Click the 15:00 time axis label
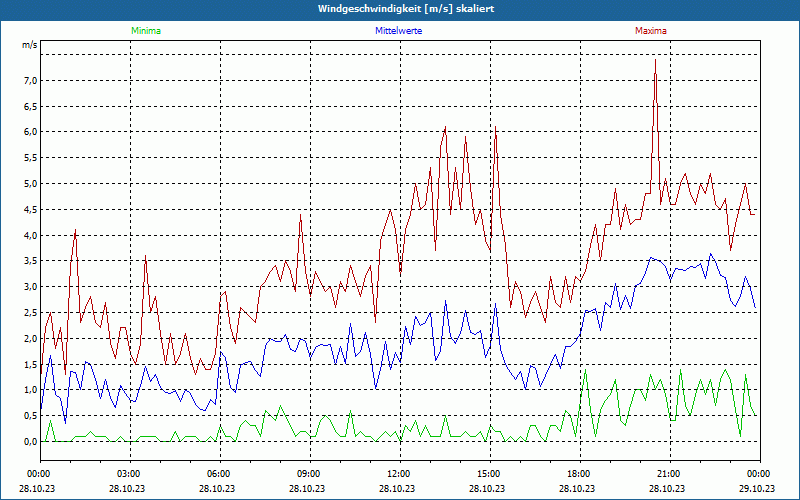This screenshot has width=800, height=500. pyautogui.click(x=490, y=474)
